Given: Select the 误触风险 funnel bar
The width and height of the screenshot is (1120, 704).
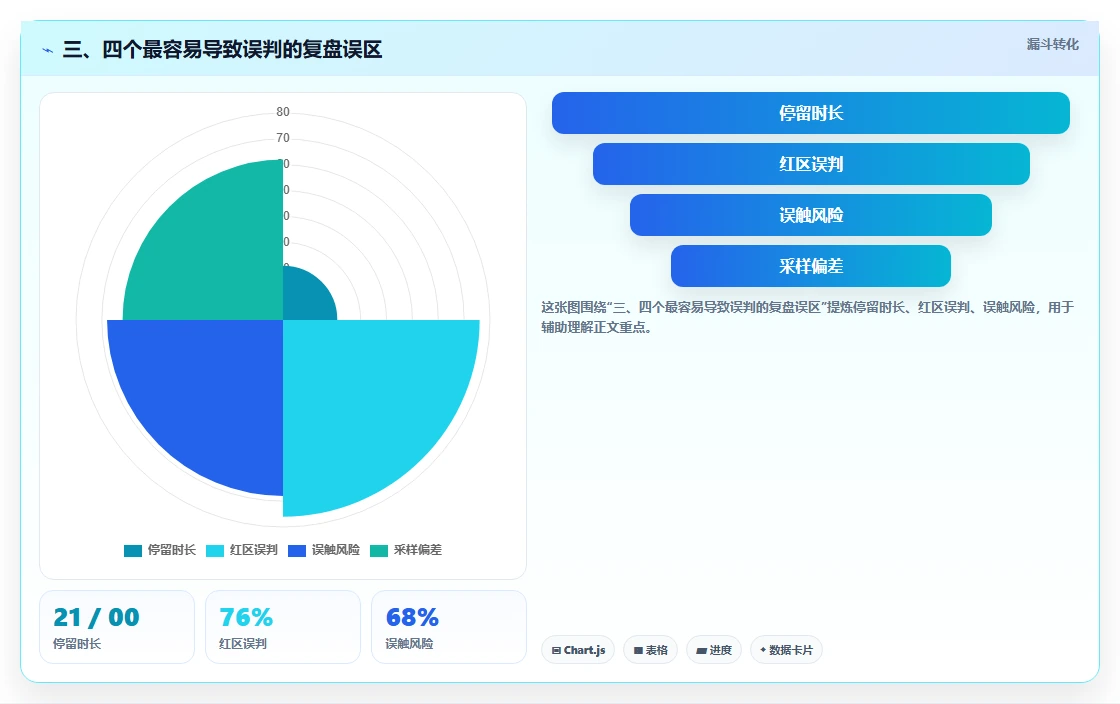Looking at the screenshot, I should point(811,215).
